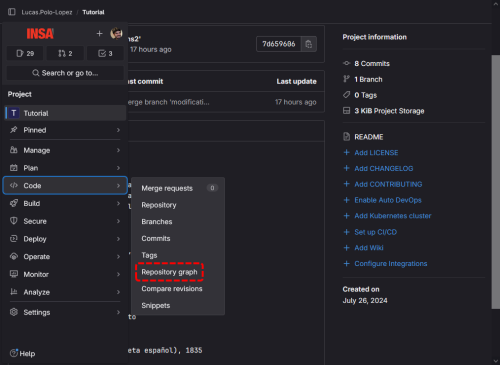The height and width of the screenshot is (365, 500).
Task: Open Tags in Code flyout
Action: click(178, 255)
